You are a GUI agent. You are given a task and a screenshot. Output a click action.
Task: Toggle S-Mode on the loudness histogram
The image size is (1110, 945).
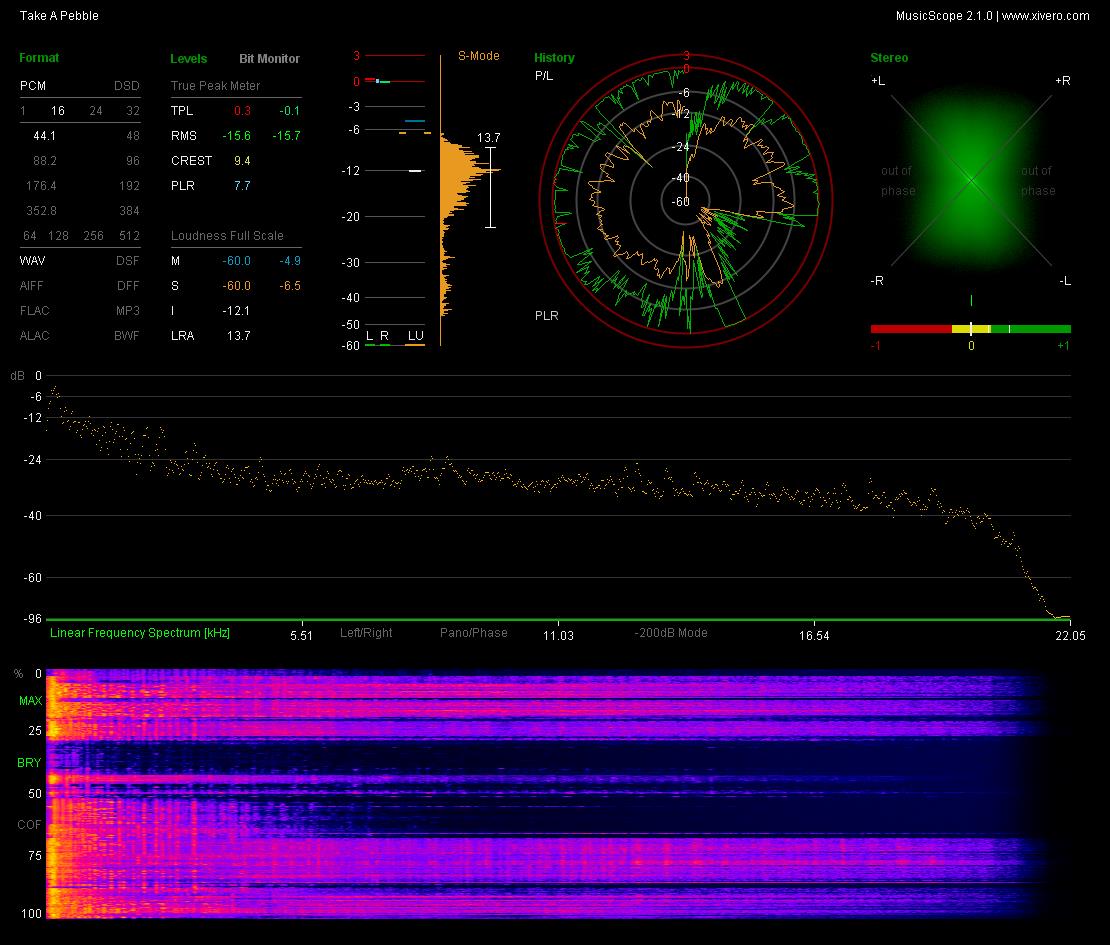(479, 56)
